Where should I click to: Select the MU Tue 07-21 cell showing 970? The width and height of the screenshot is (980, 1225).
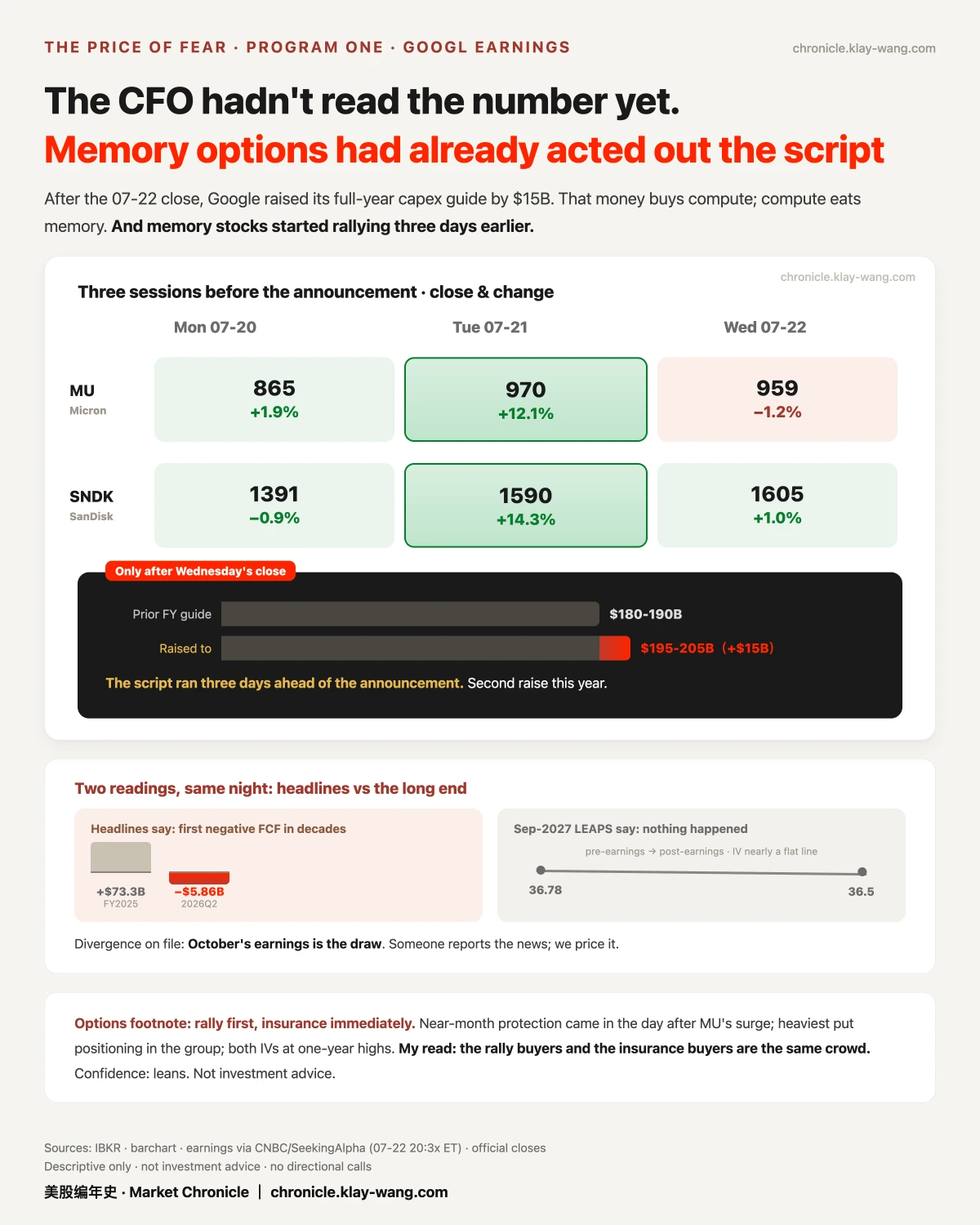[526, 399]
